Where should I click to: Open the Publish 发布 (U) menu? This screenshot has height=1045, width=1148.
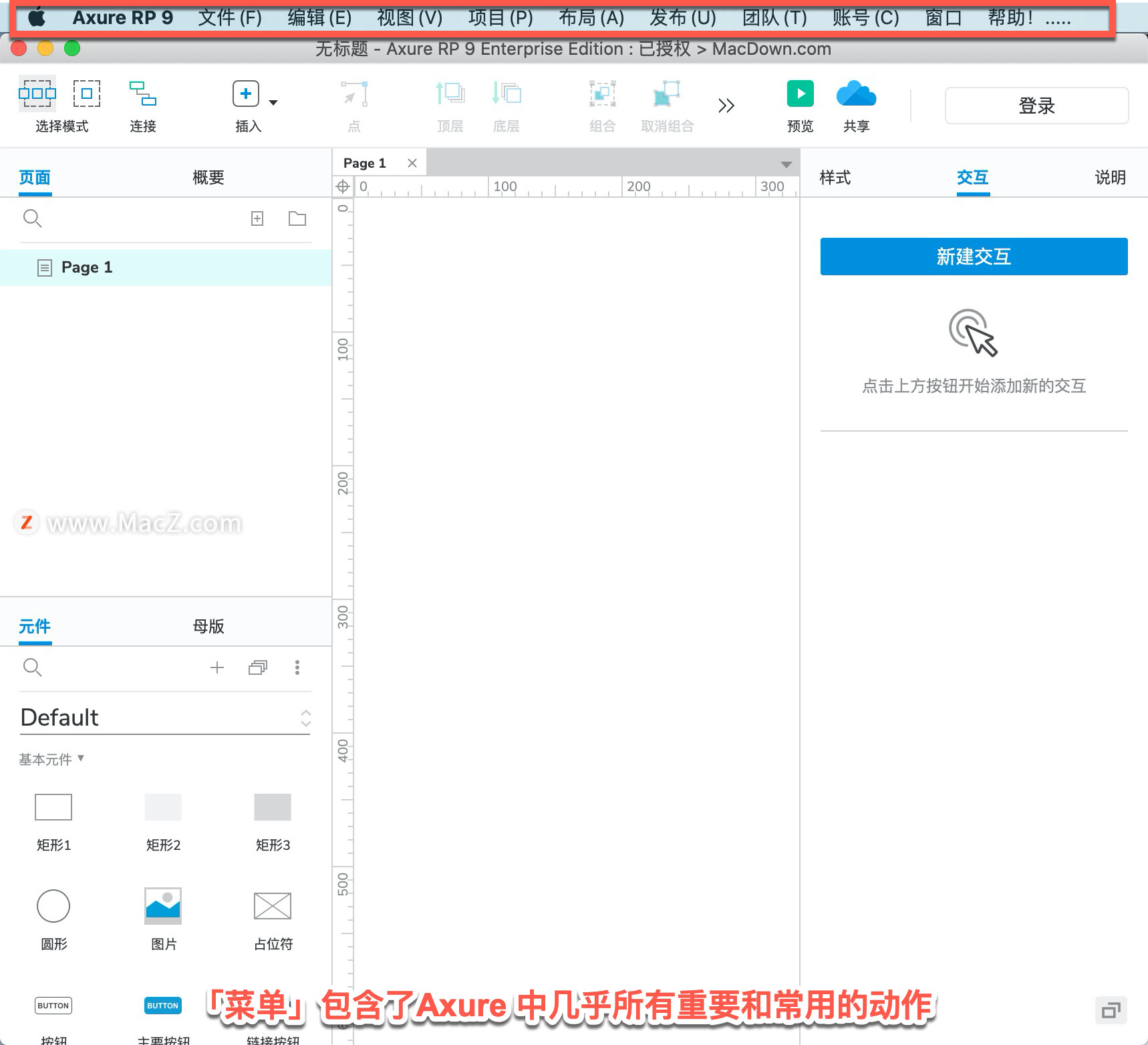pos(683,18)
